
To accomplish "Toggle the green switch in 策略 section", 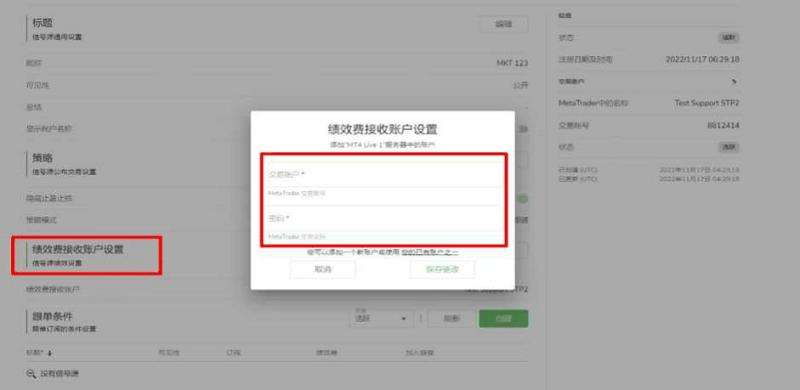I will click(522, 199).
